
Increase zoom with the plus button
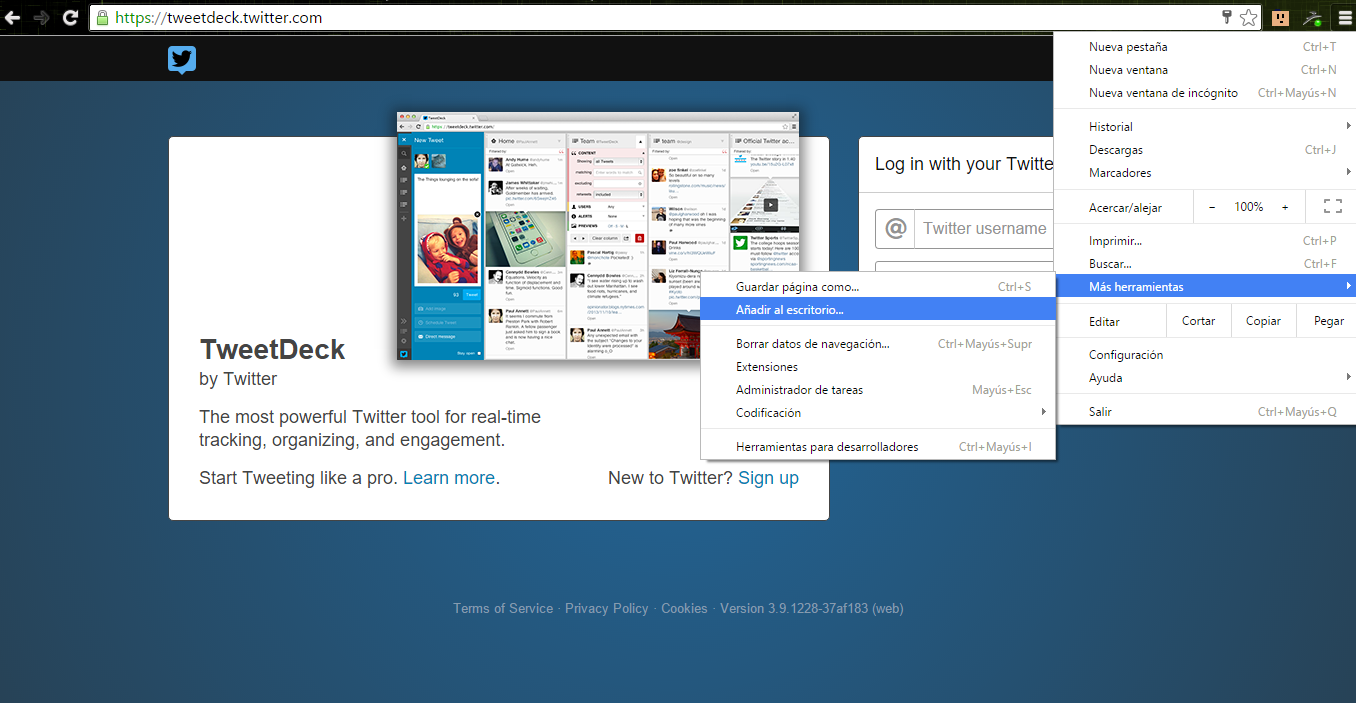click(x=1285, y=207)
